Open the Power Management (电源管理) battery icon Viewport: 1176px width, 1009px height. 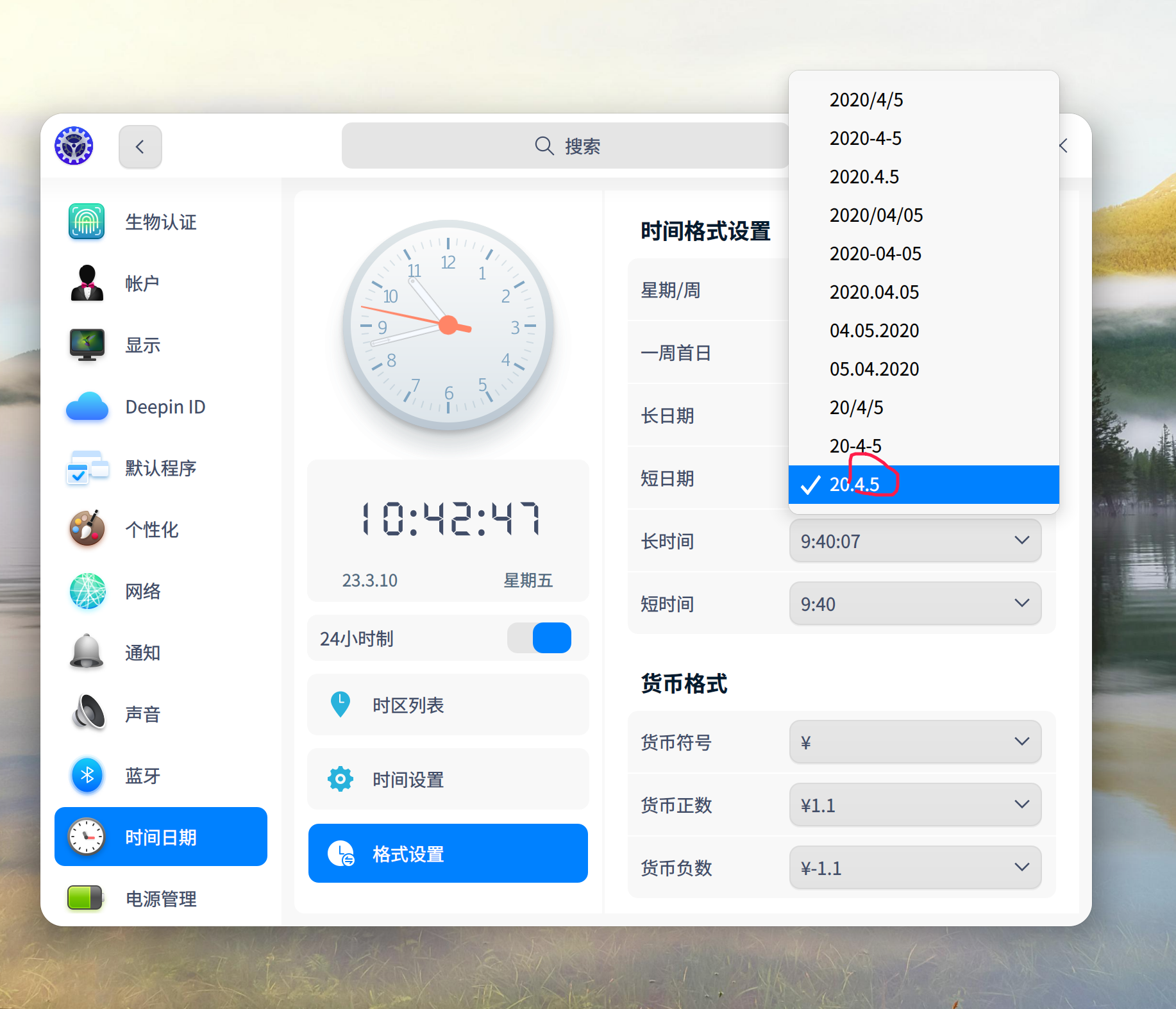(x=85, y=897)
